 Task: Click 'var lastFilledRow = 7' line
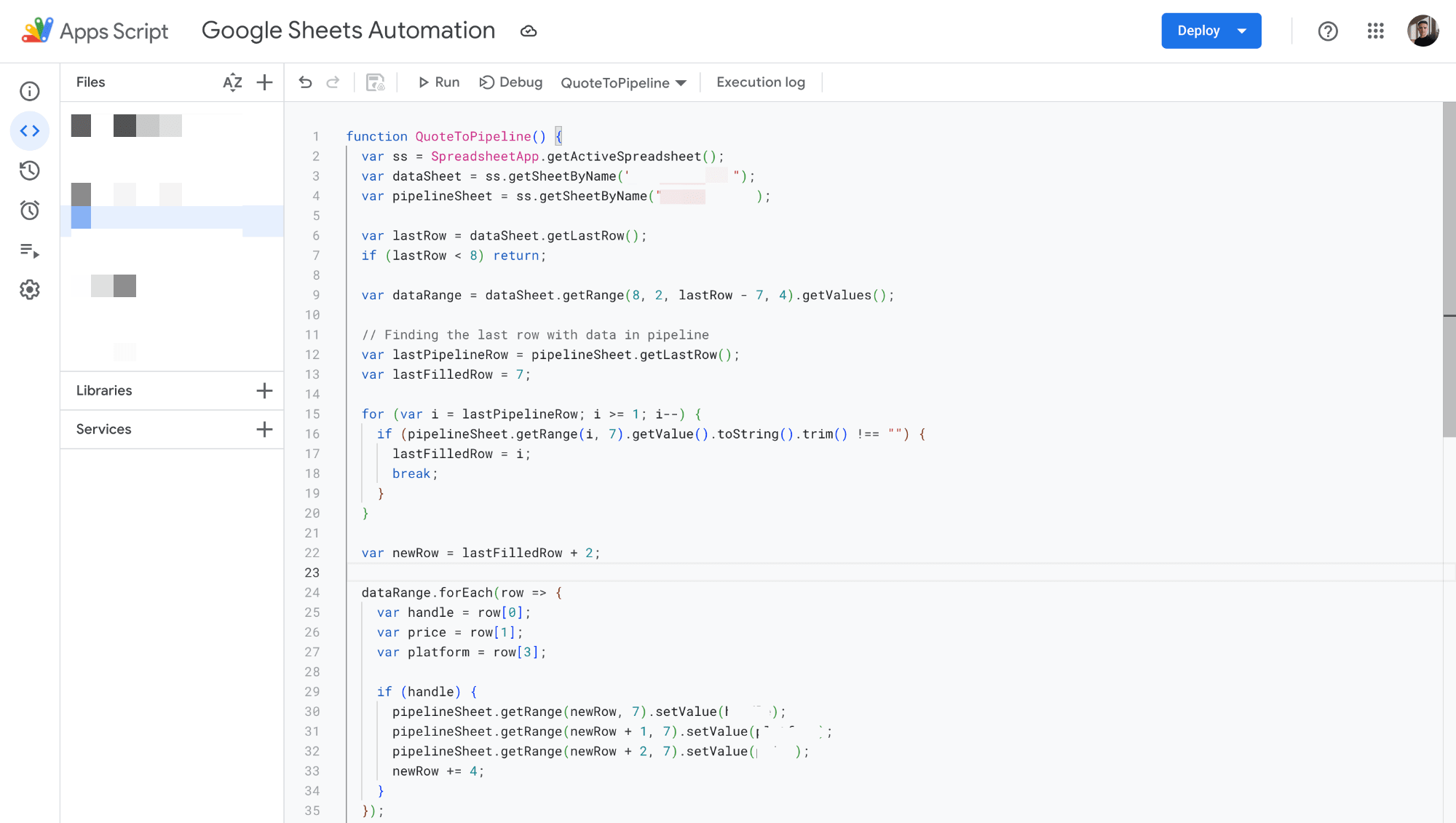446,374
